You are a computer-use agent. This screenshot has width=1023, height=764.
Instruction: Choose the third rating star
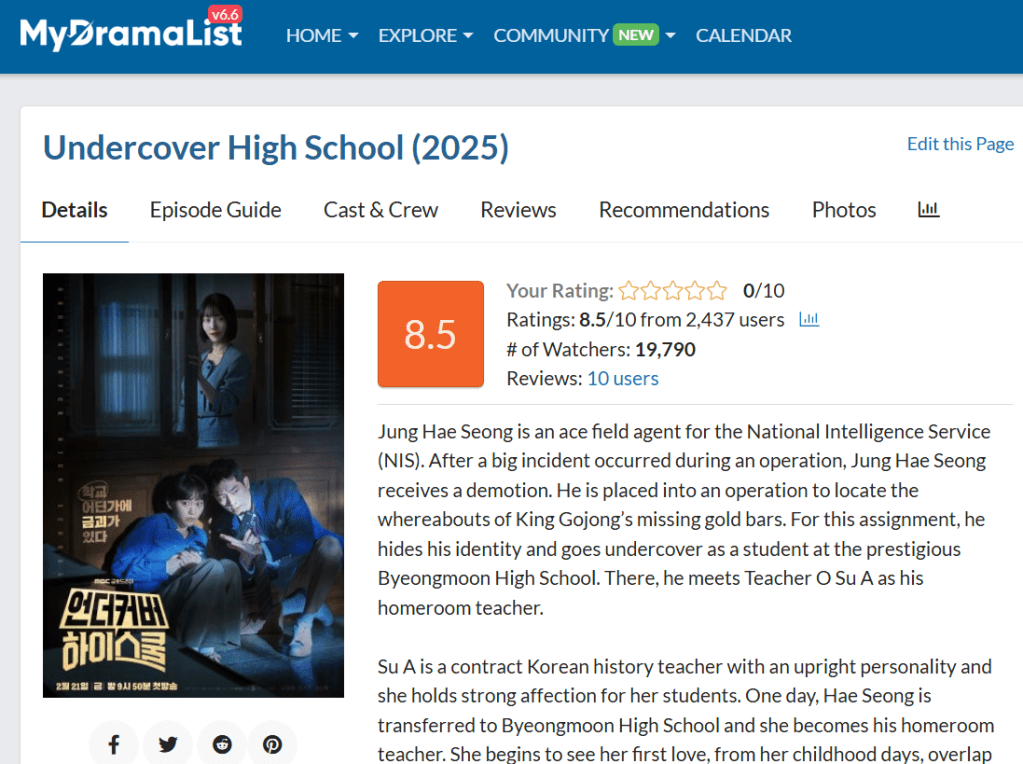673,290
